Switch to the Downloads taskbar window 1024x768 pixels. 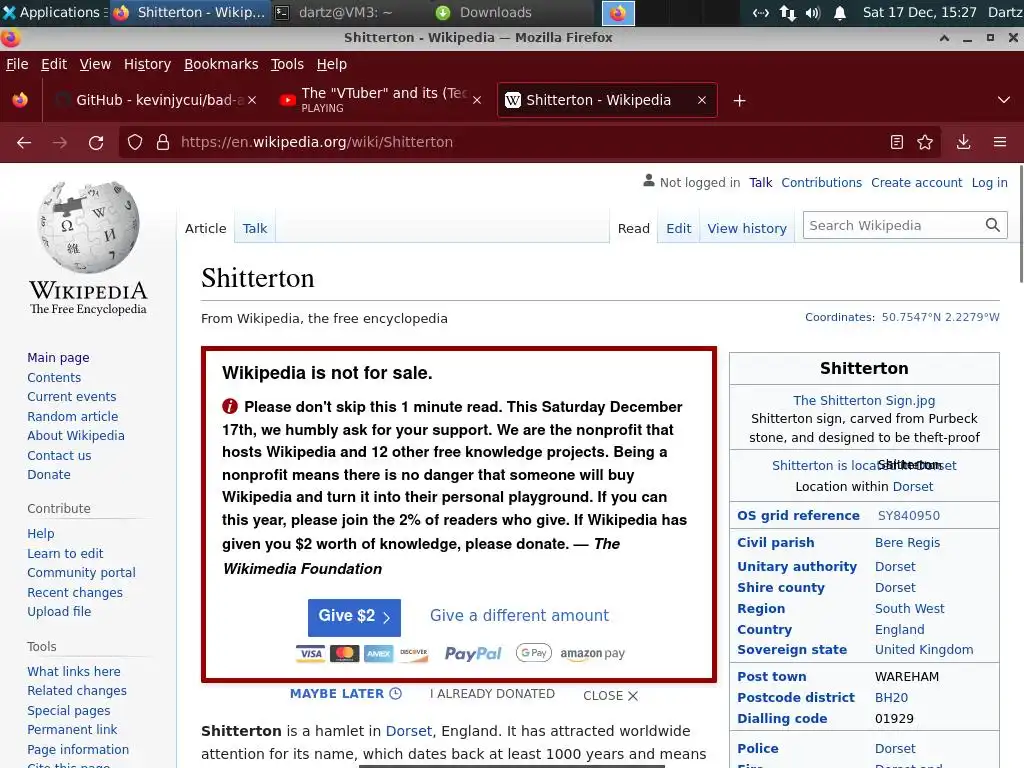click(483, 12)
